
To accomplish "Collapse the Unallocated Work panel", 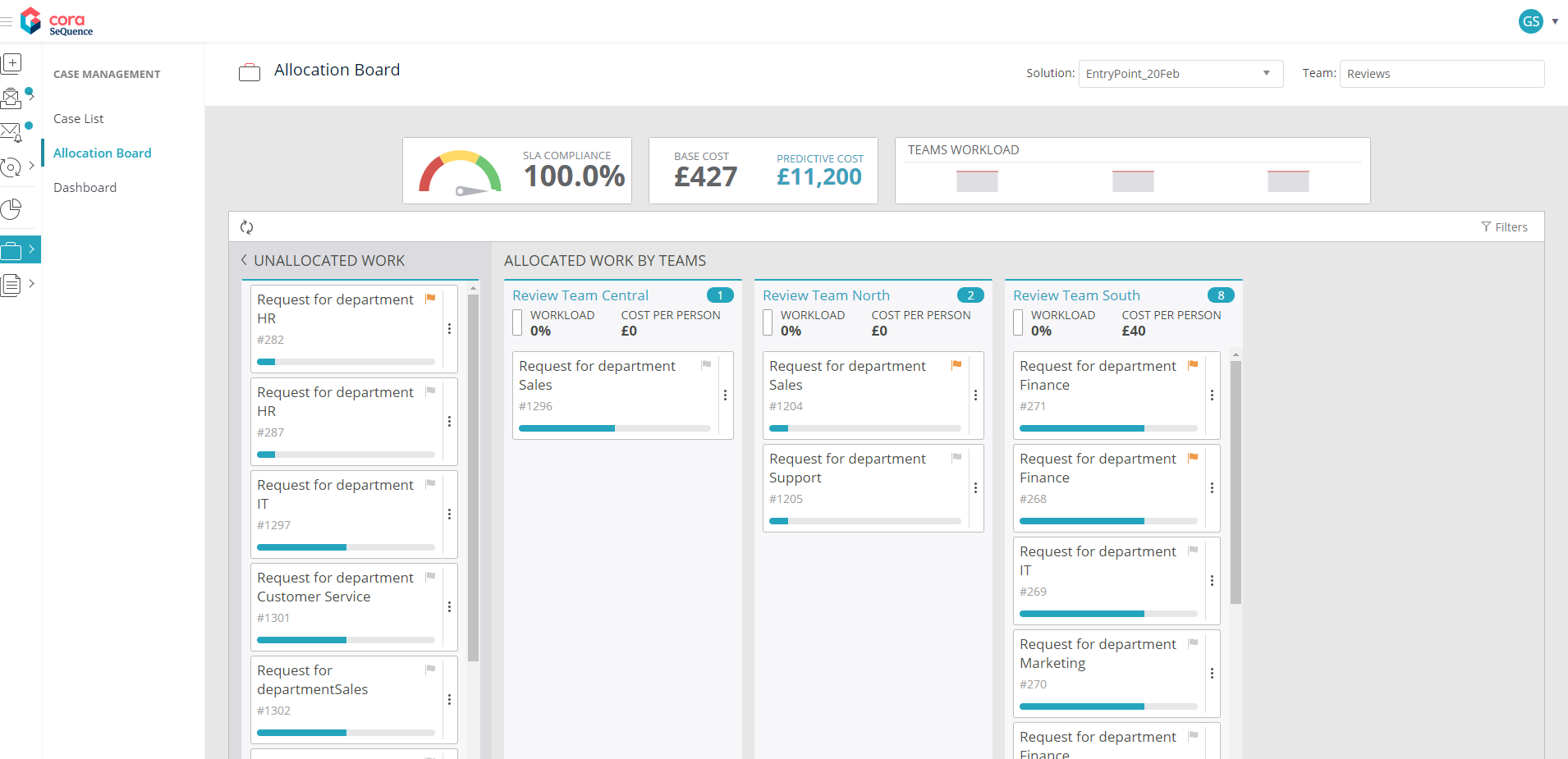I will pyautogui.click(x=244, y=260).
